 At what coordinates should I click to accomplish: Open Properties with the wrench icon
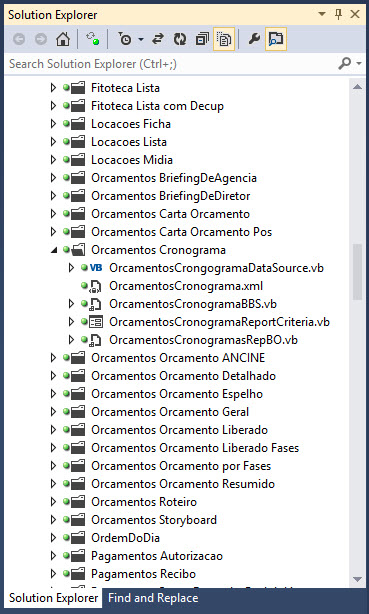click(254, 39)
